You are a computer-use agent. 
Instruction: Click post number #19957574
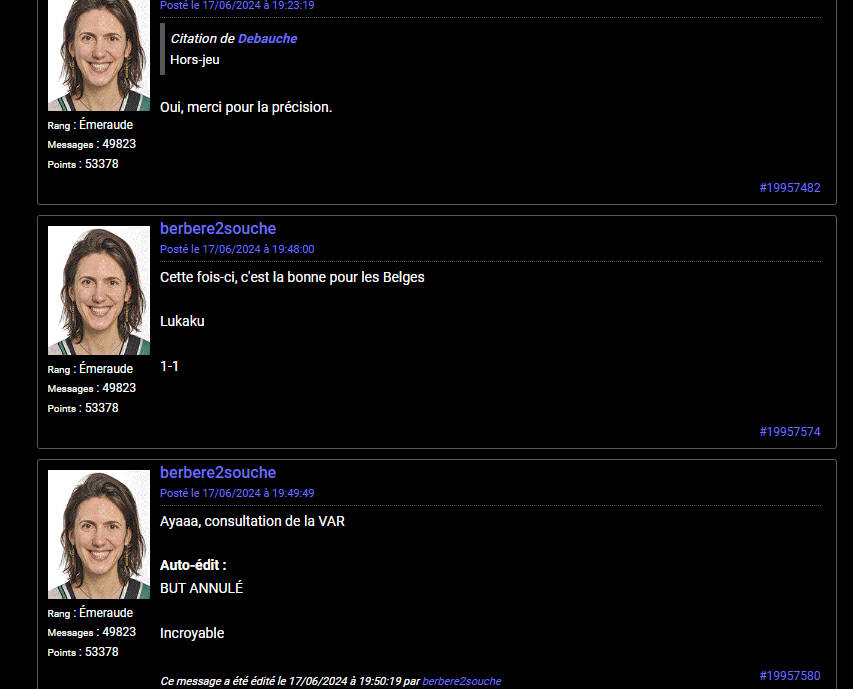tap(790, 432)
